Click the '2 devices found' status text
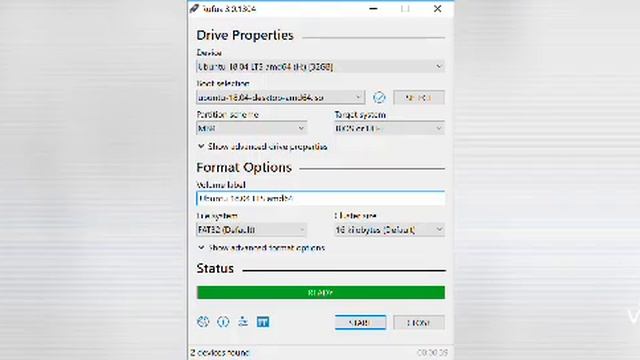640x360 pixels. (220, 353)
